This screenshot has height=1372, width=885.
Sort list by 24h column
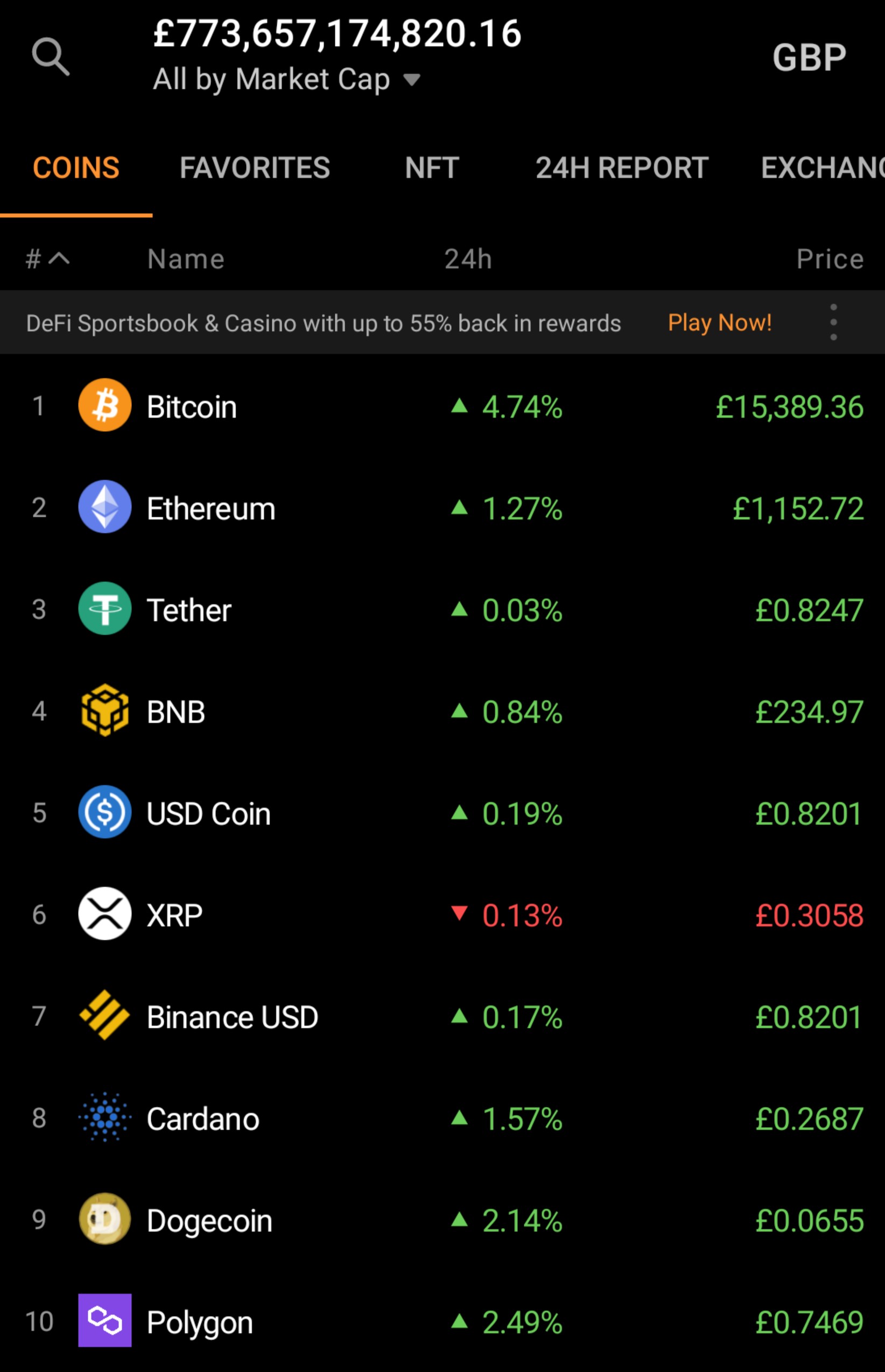(x=468, y=259)
